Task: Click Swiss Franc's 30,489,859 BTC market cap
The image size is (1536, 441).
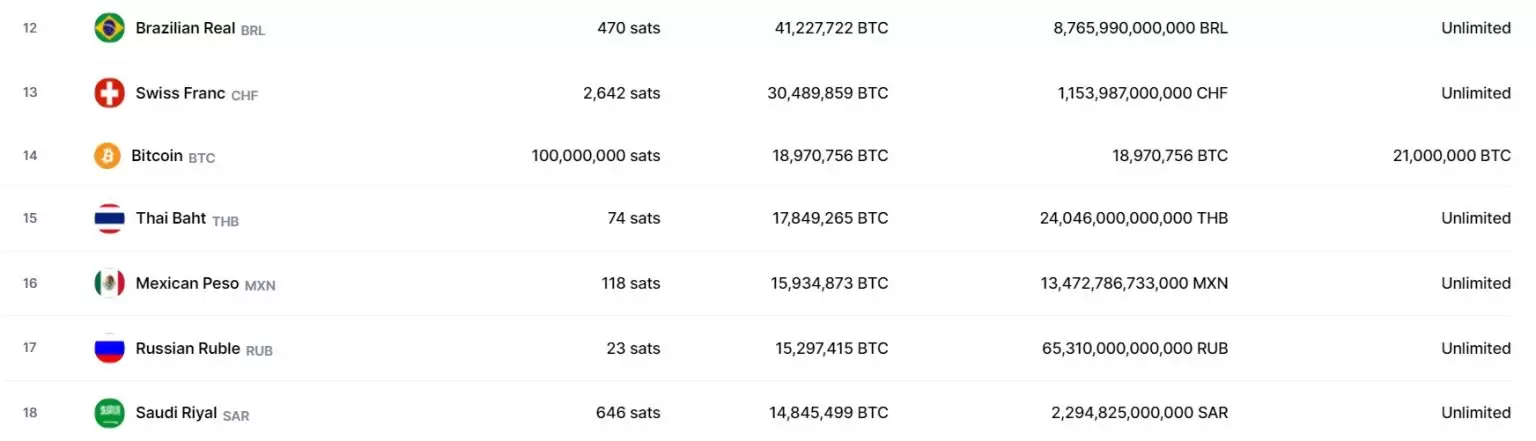Action: click(830, 93)
